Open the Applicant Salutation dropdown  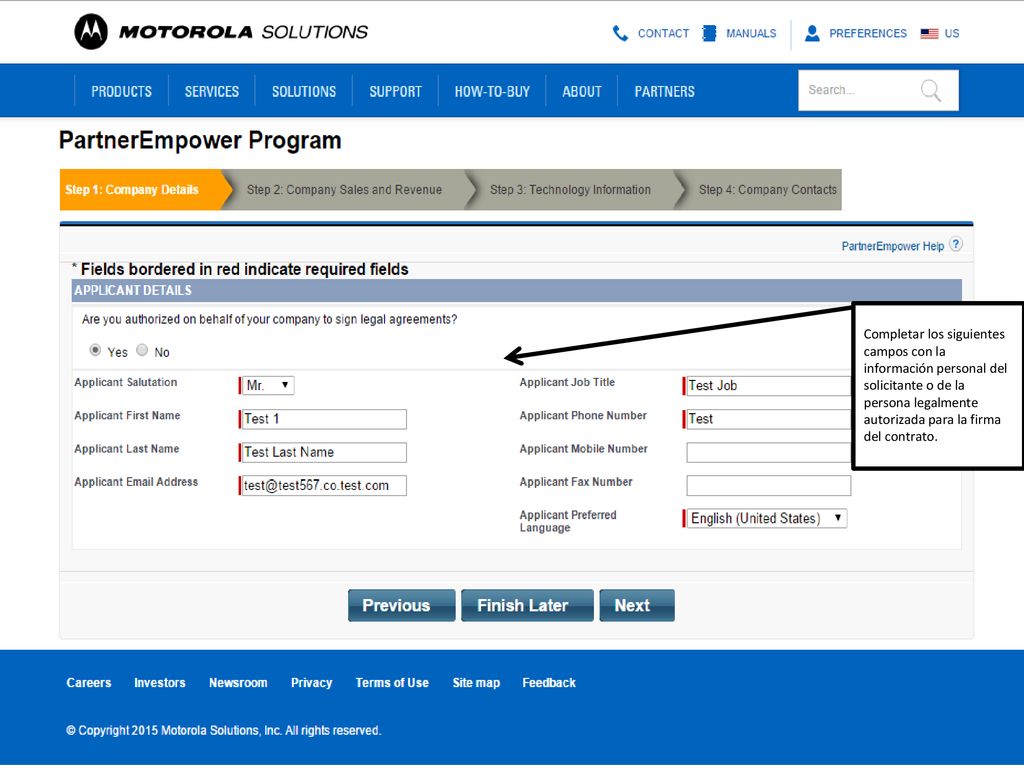(268, 385)
